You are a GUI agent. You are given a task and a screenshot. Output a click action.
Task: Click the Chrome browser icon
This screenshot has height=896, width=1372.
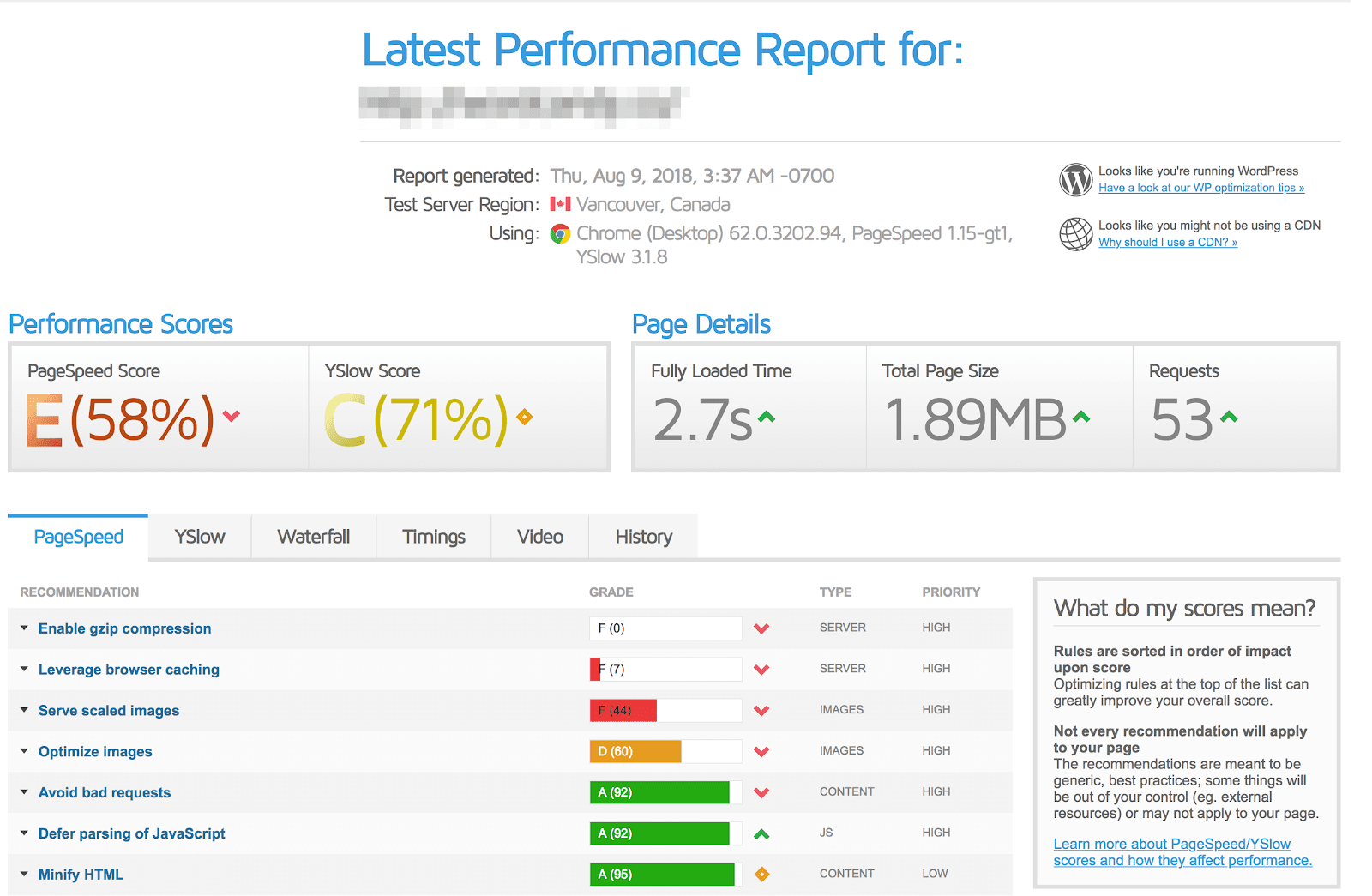coord(560,234)
